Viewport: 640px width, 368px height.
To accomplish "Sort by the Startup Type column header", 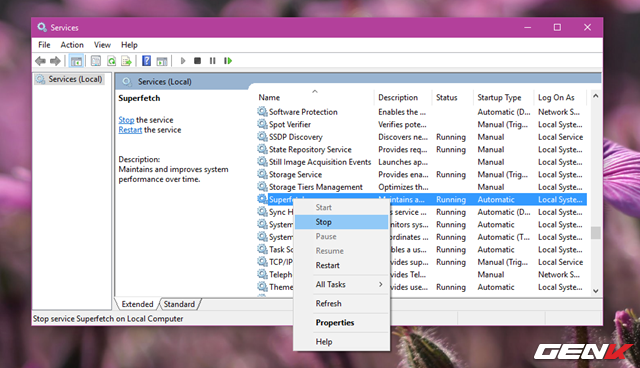I will [503, 98].
